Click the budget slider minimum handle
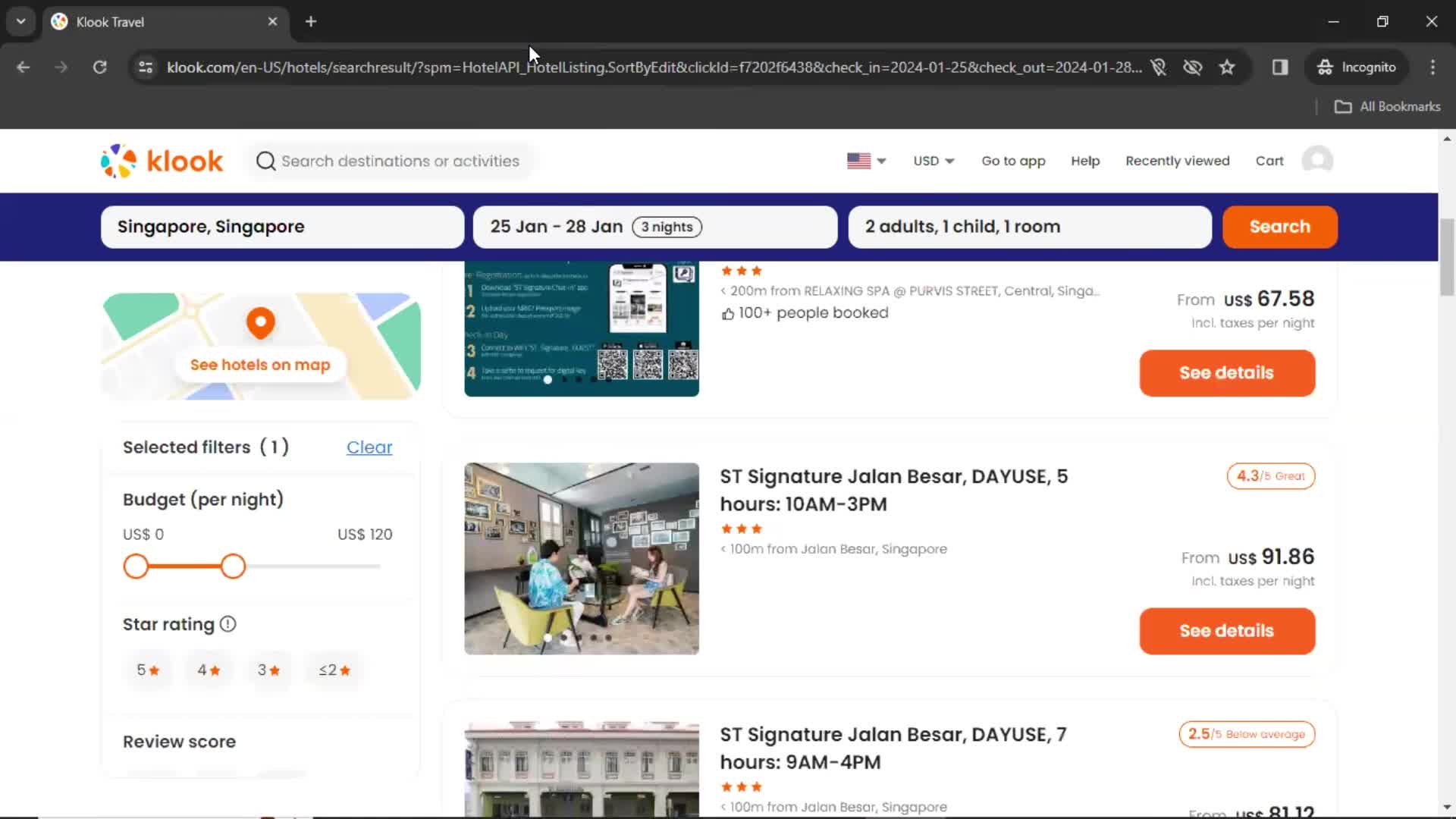Screen dimensions: 1456x819 (x=136, y=566)
